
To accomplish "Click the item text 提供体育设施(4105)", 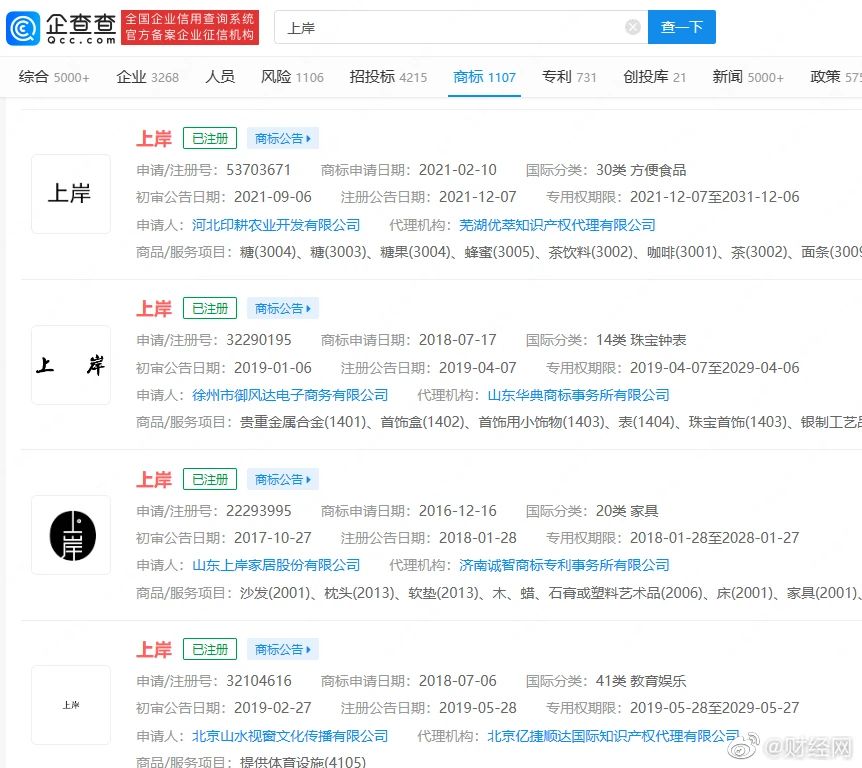I will coord(303,761).
